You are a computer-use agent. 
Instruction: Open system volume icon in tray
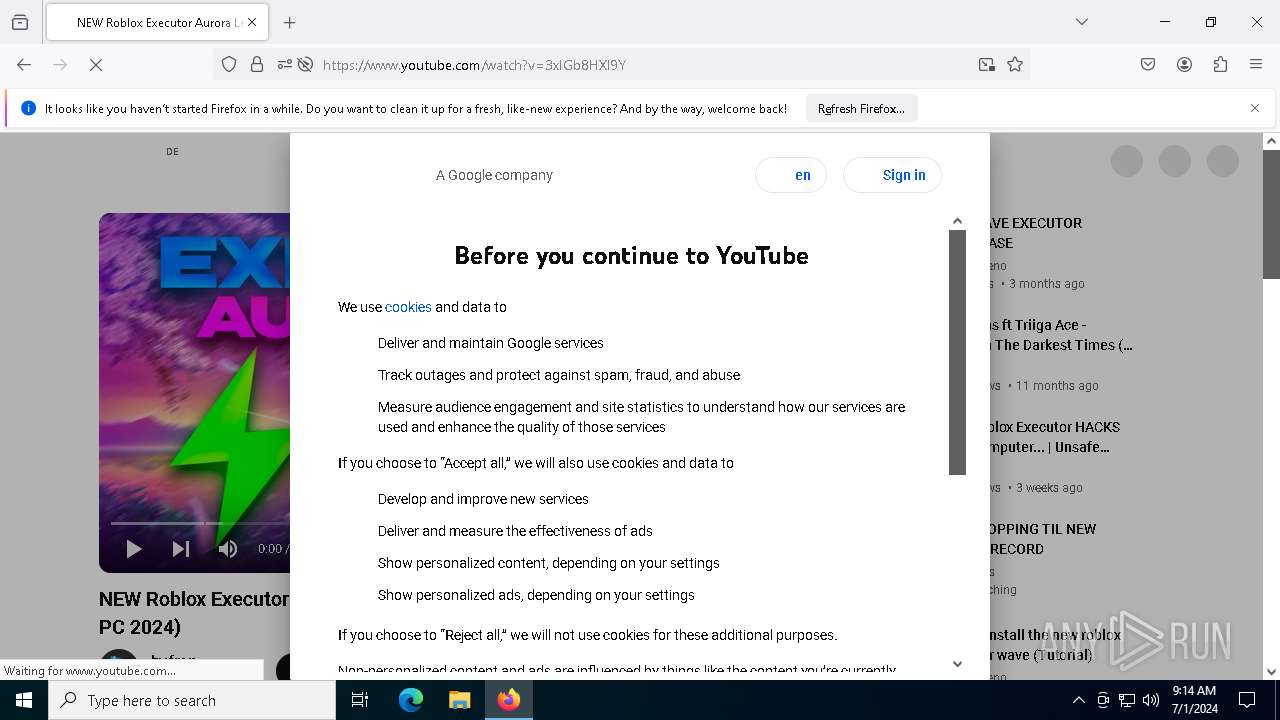coord(1151,700)
